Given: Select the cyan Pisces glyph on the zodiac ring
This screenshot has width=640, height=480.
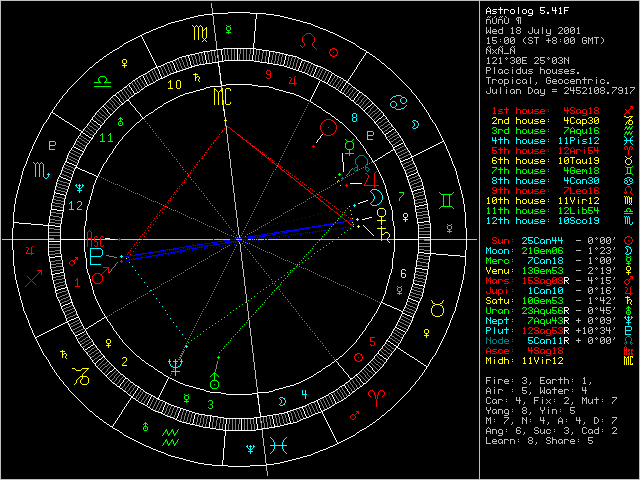Looking at the screenshot, I should pyautogui.click(x=278, y=445).
